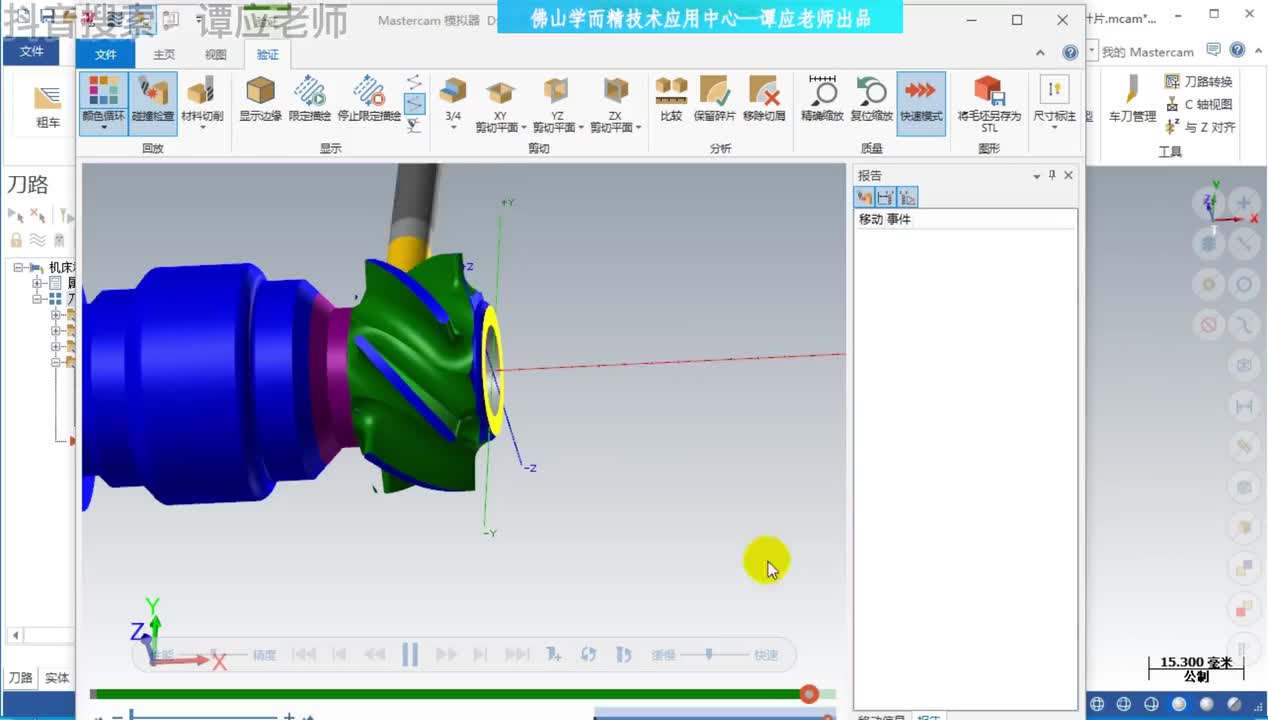
Task: Open the XY clipping plane dropdown arrow
Action: (524, 128)
